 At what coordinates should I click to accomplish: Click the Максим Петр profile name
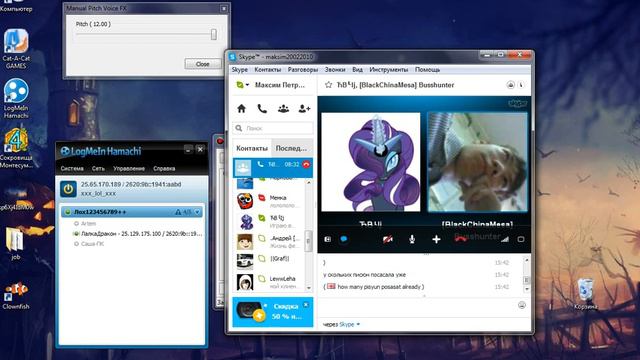[x=280, y=85]
